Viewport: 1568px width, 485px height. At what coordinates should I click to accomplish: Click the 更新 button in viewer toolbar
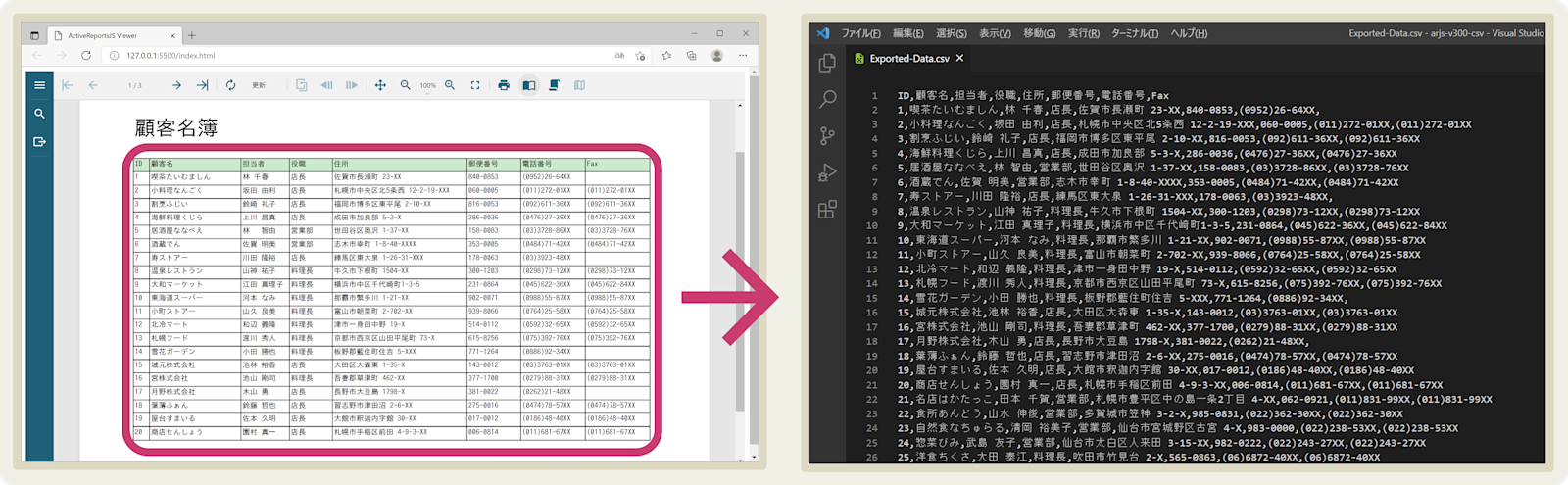259,85
